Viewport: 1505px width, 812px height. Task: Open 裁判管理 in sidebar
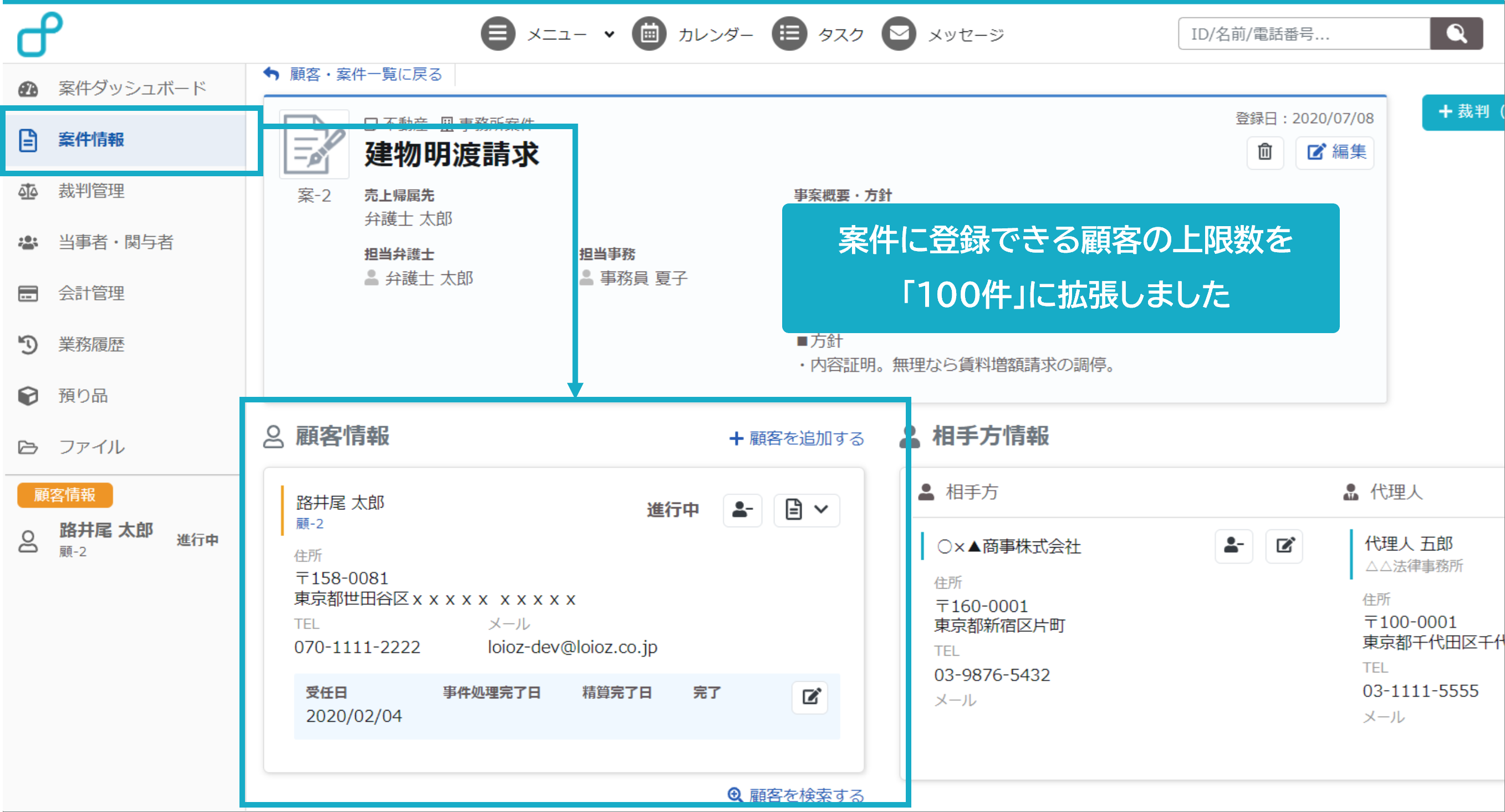(124, 191)
